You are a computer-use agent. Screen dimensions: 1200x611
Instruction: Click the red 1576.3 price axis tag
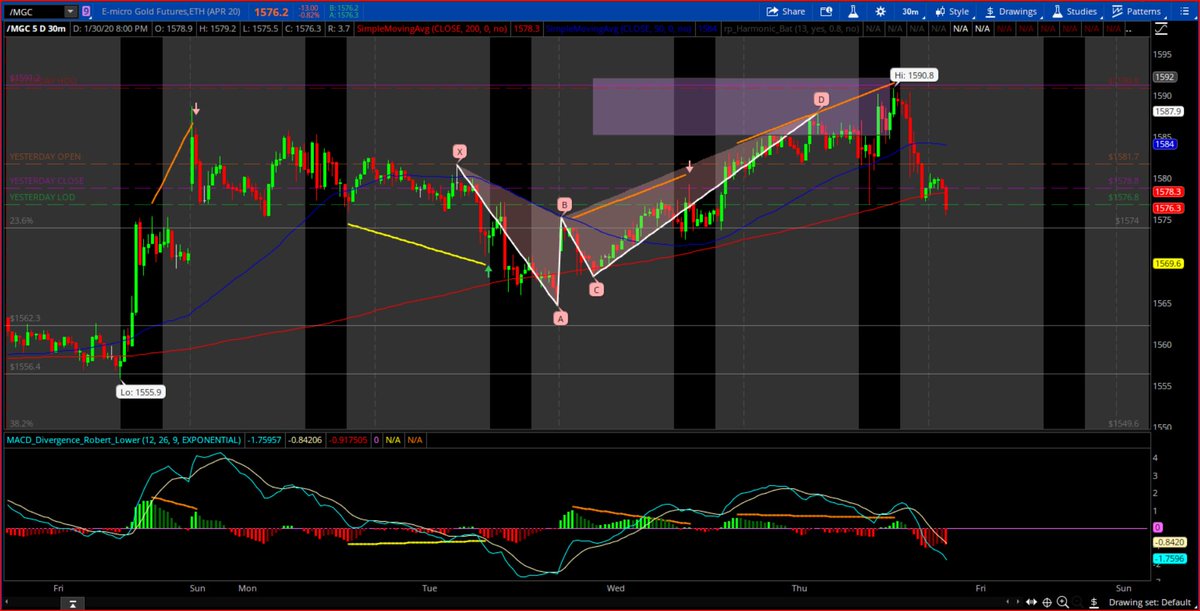pos(1167,208)
